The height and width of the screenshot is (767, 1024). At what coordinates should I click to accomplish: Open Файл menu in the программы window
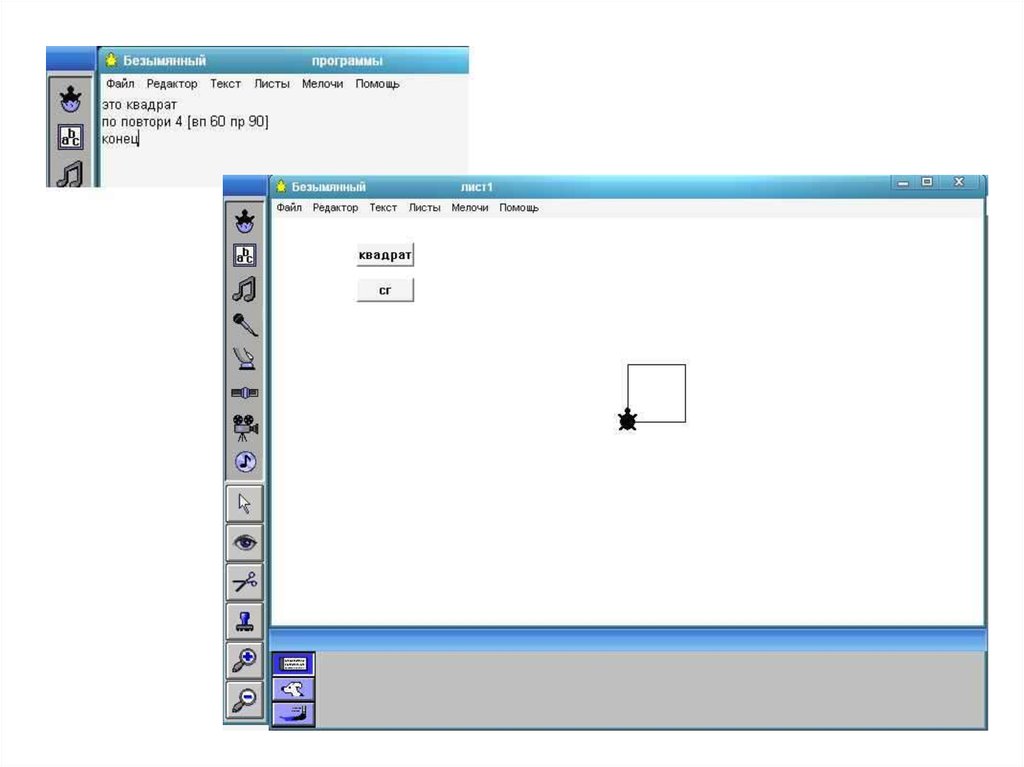120,84
